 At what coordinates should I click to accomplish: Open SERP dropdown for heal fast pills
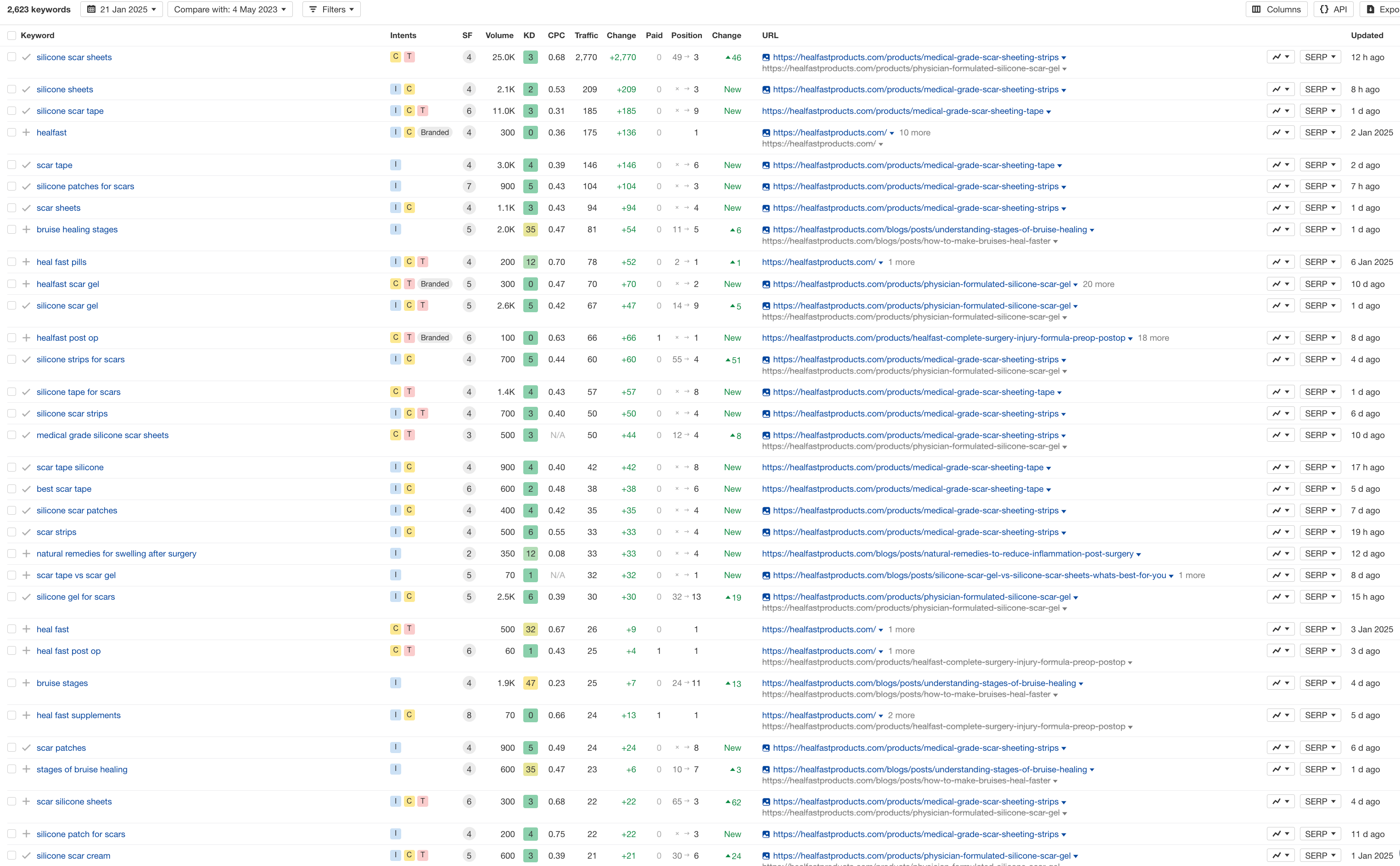(1320, 262)
